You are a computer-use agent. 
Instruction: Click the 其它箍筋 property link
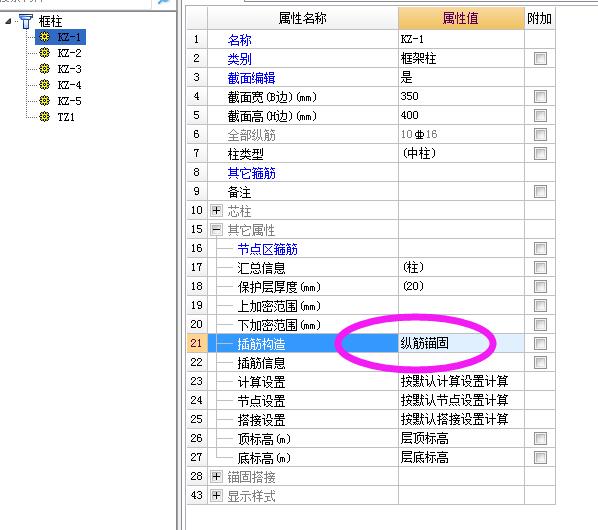251,173
